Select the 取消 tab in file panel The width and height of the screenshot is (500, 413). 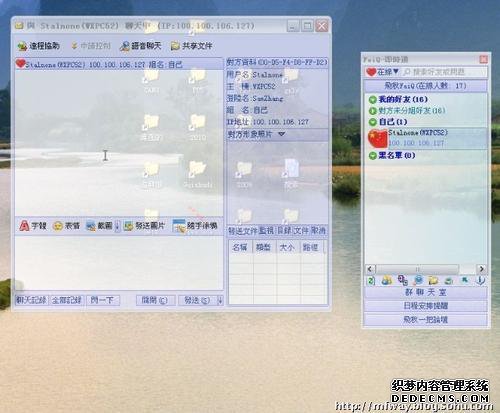point(318,230)
